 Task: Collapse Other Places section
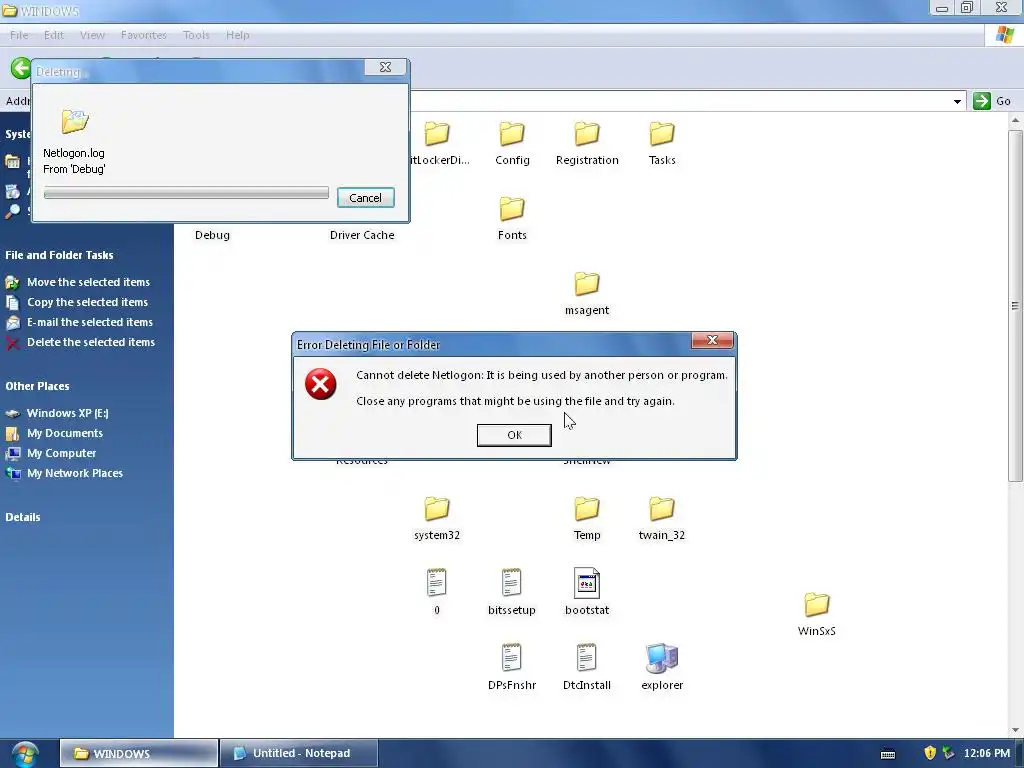pos(37,387)
